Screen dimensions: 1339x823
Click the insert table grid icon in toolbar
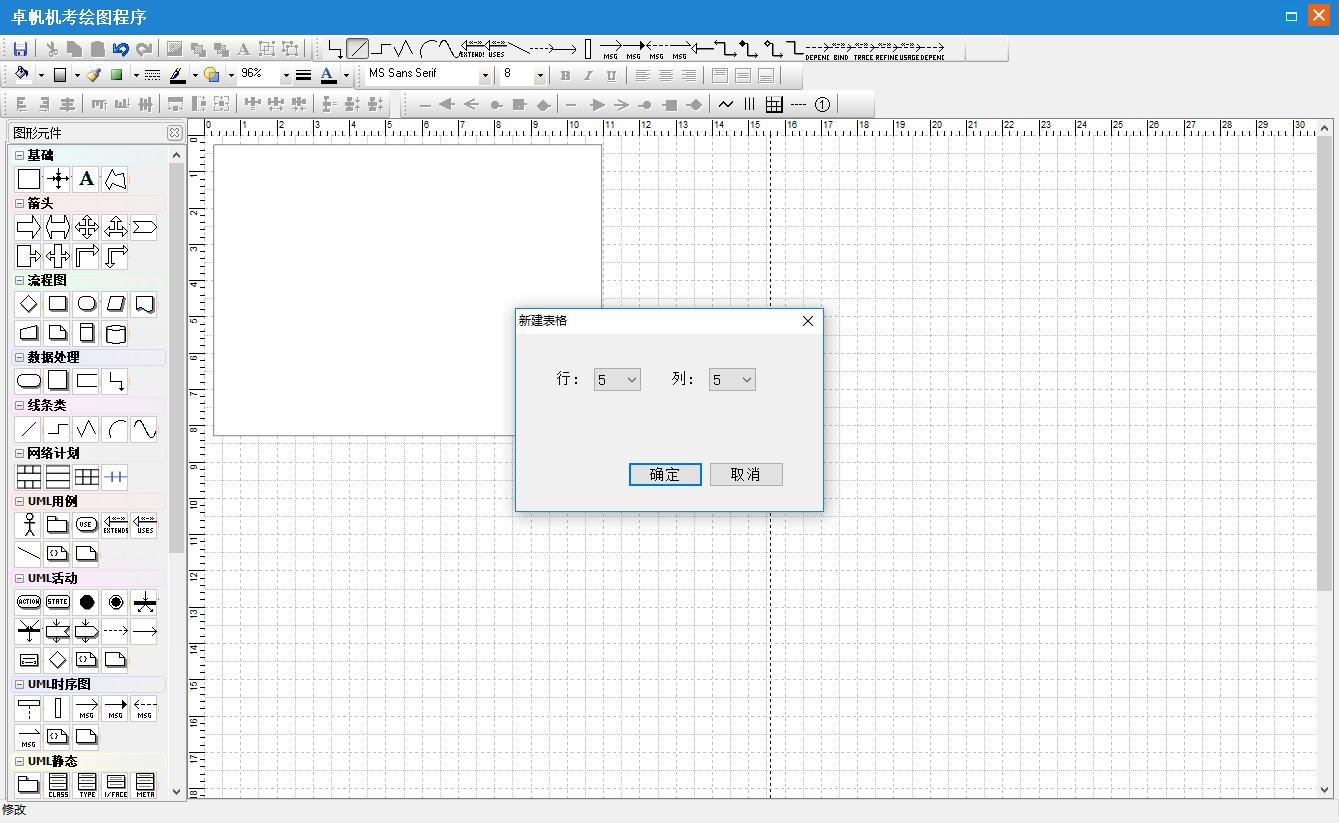pyautogui.click(x=774, y=104)
